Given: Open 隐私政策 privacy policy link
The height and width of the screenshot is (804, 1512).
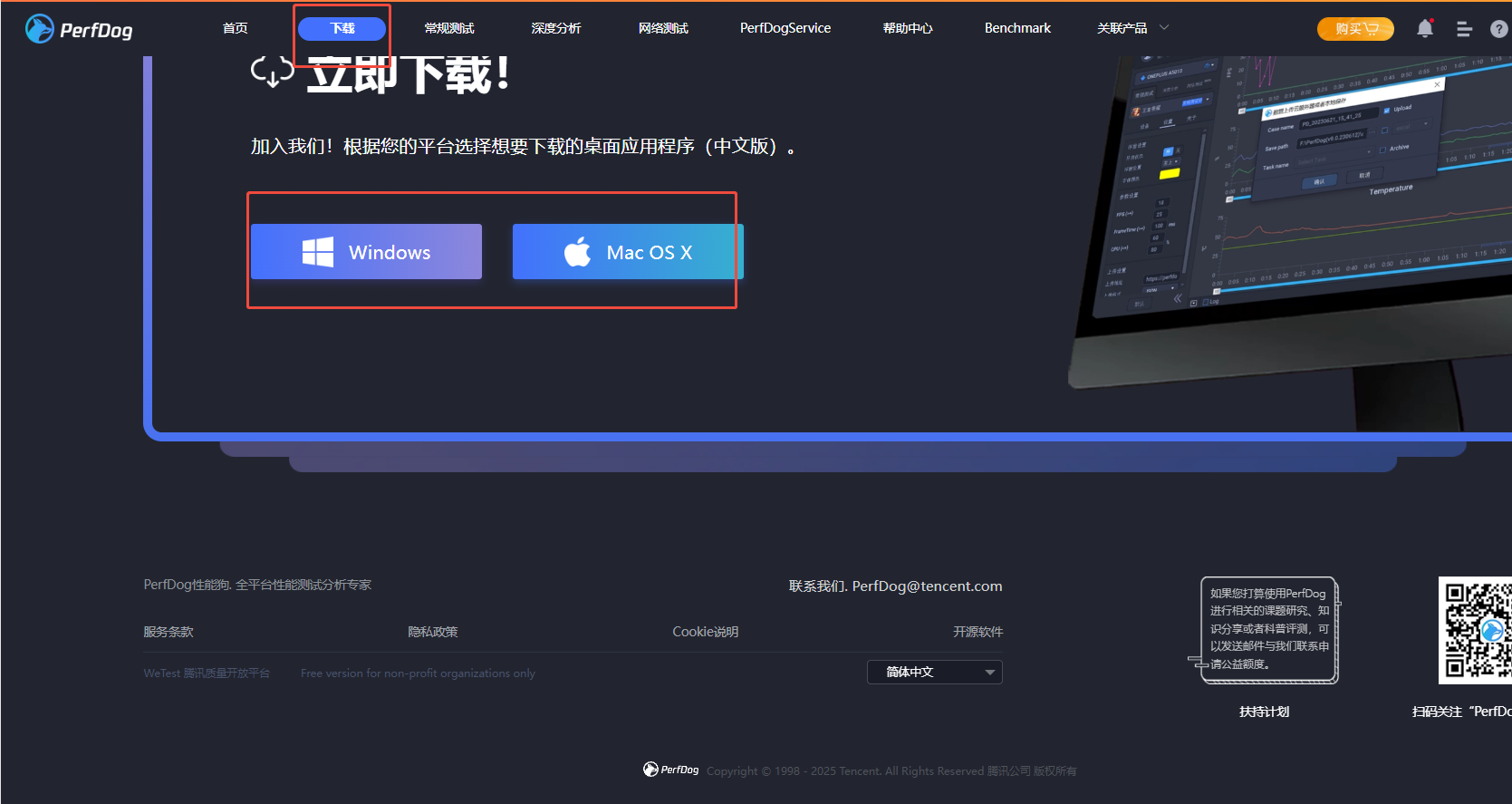Looking at the screenshot, I should (433, 632).
